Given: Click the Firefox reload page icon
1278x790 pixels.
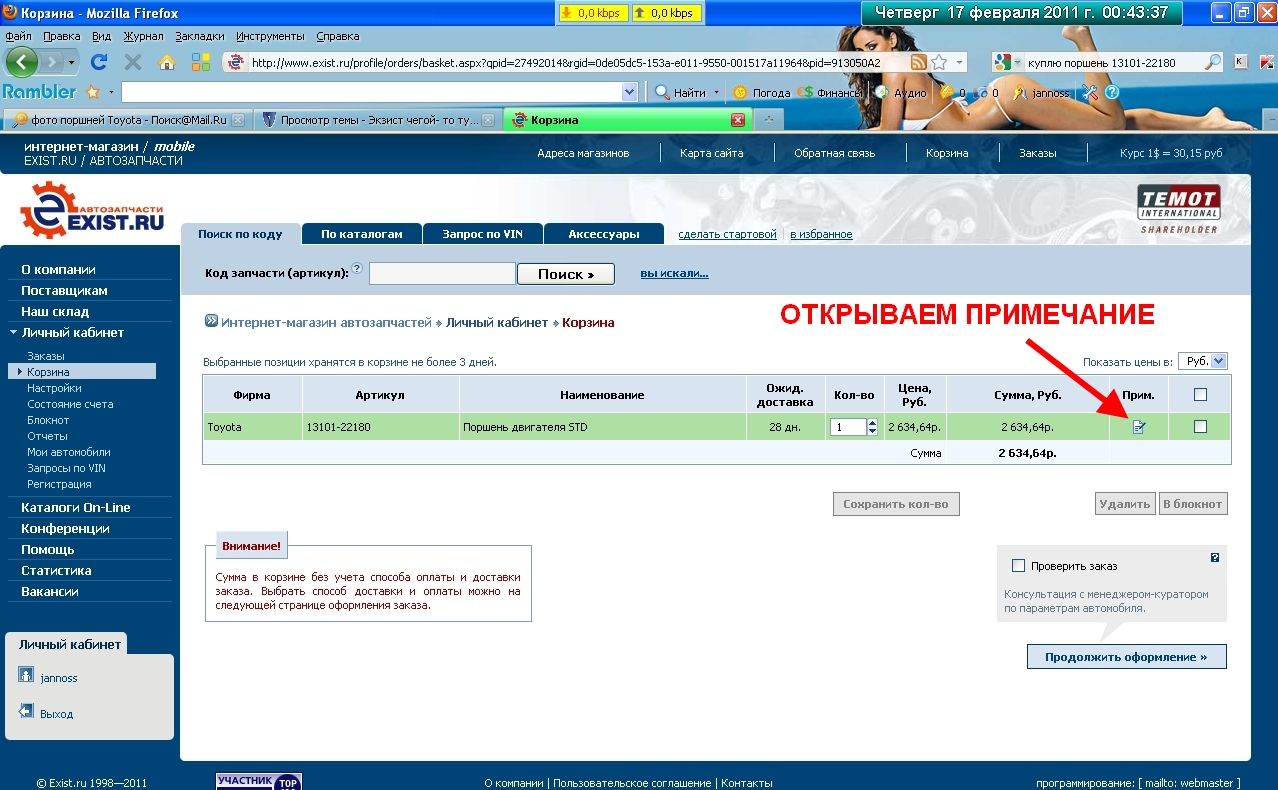Looking at the screenshot, I should [98, 62].
